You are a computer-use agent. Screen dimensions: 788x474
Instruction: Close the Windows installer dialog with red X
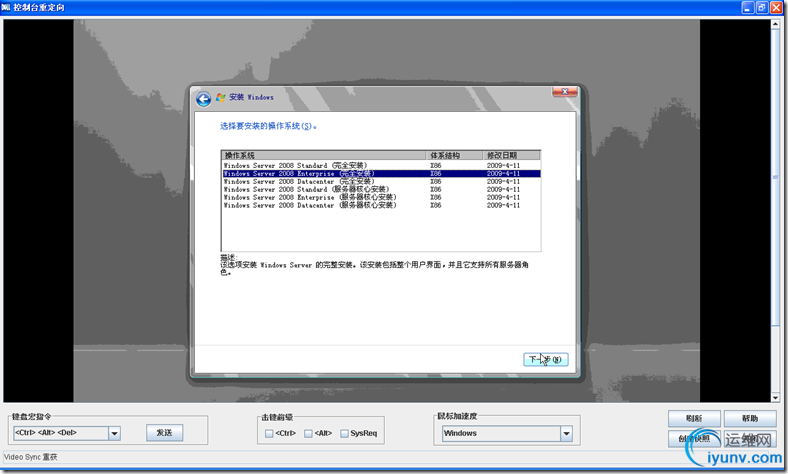[565, 91]
